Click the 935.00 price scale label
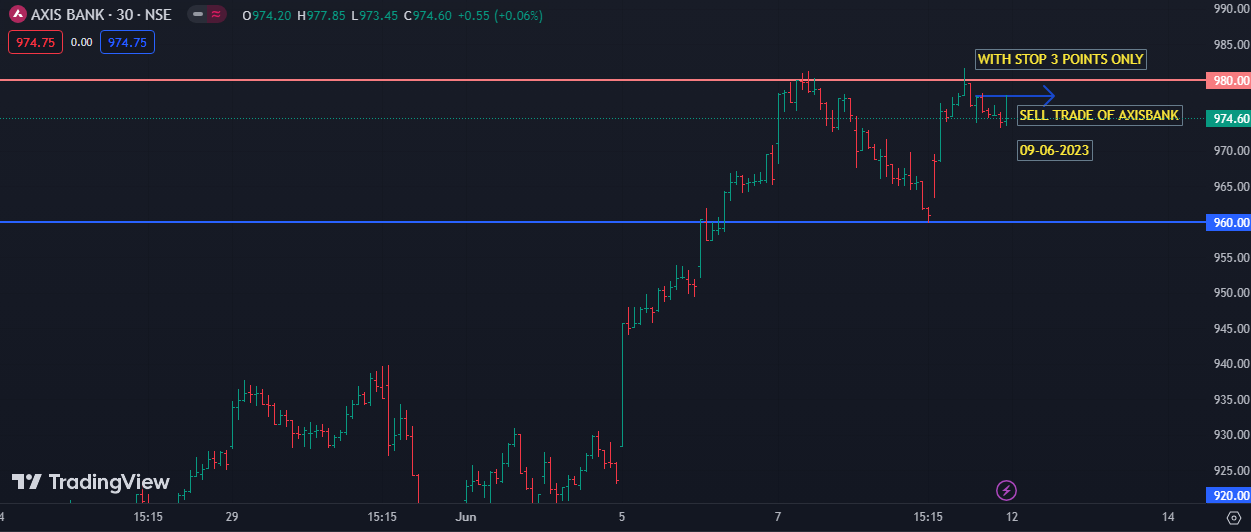 tap(1231, 399)
